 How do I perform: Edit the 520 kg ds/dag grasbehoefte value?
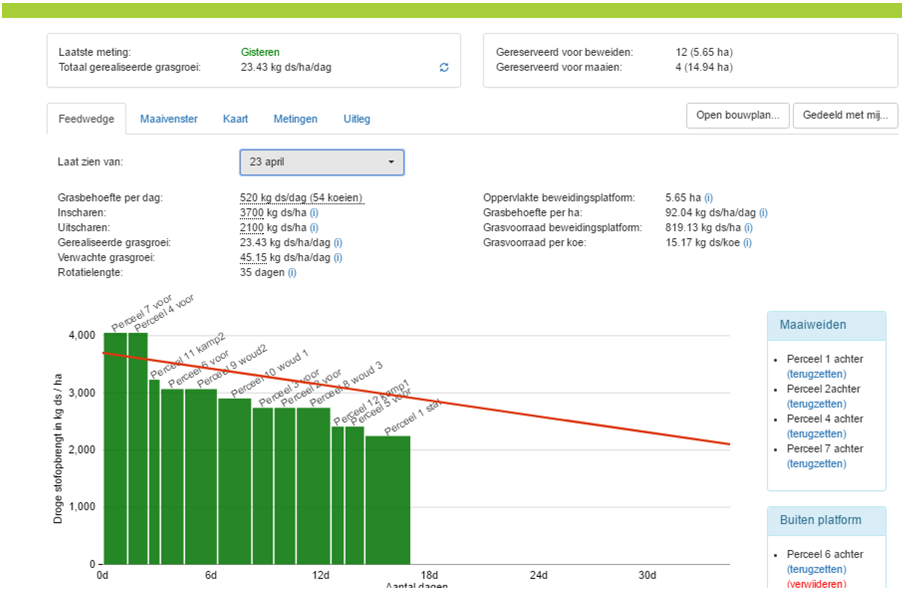[x=301, y=198]
